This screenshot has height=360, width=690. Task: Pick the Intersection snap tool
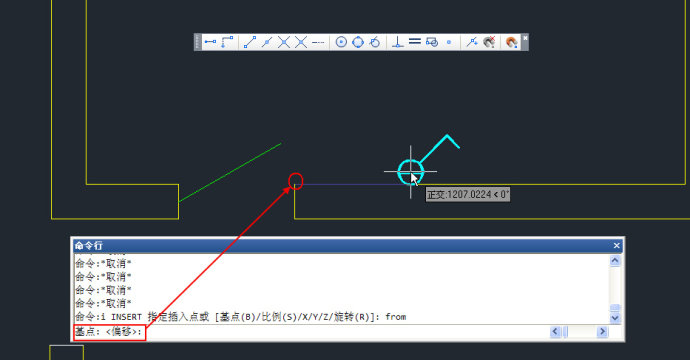click(284, 42)
